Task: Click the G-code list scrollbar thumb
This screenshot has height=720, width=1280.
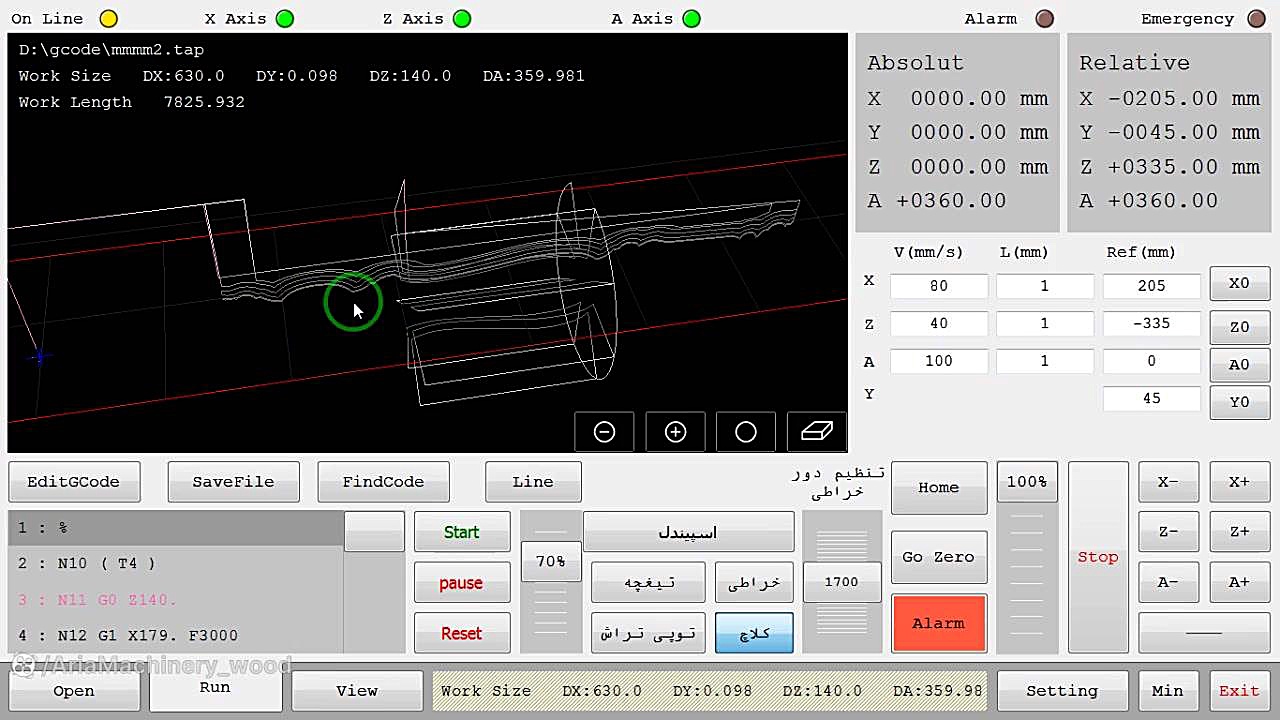Action: point(374,532)
